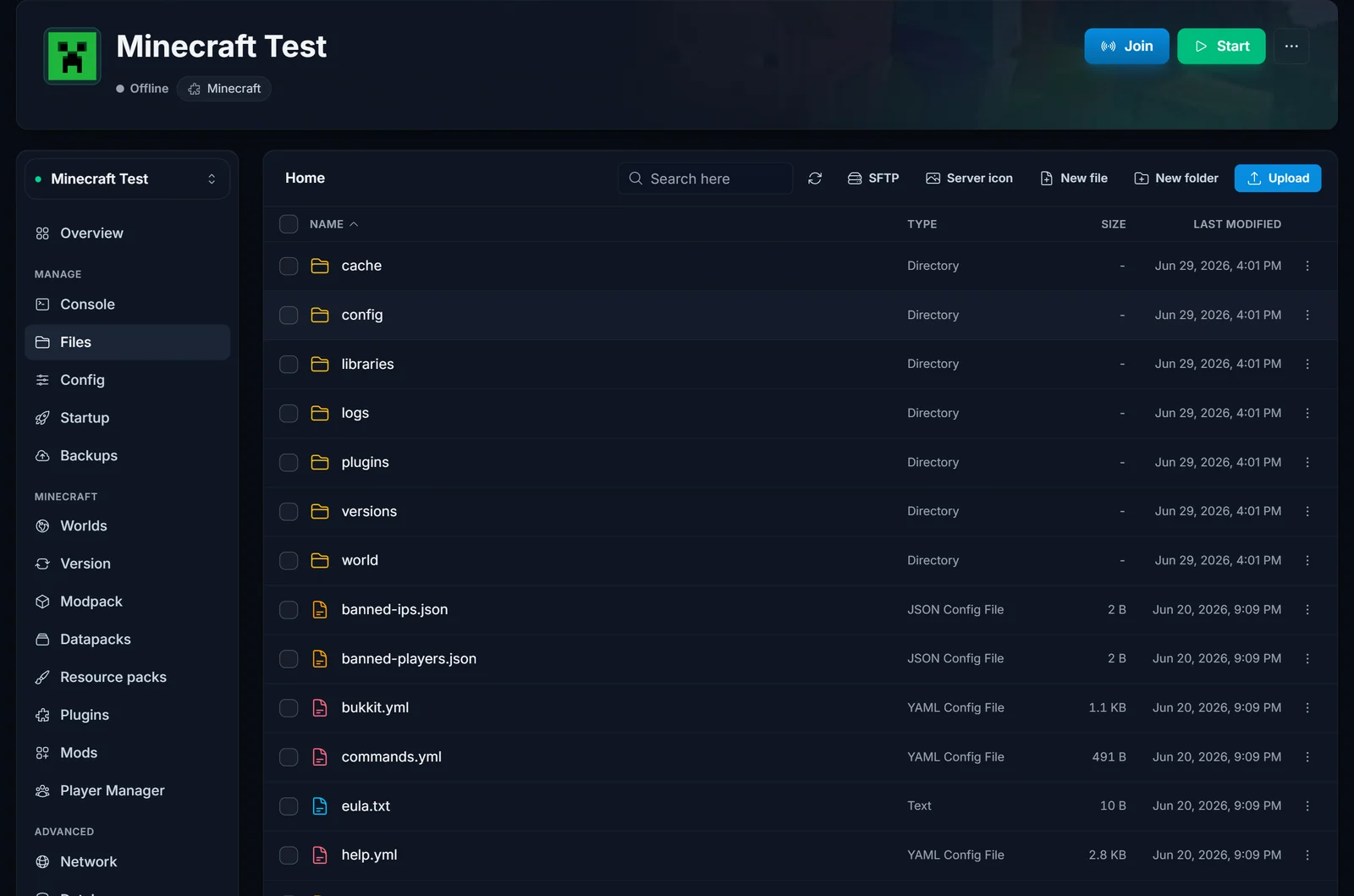1354x896 pixels.
Task: Click the banned-players.json file icon
Action: (320, 658)
